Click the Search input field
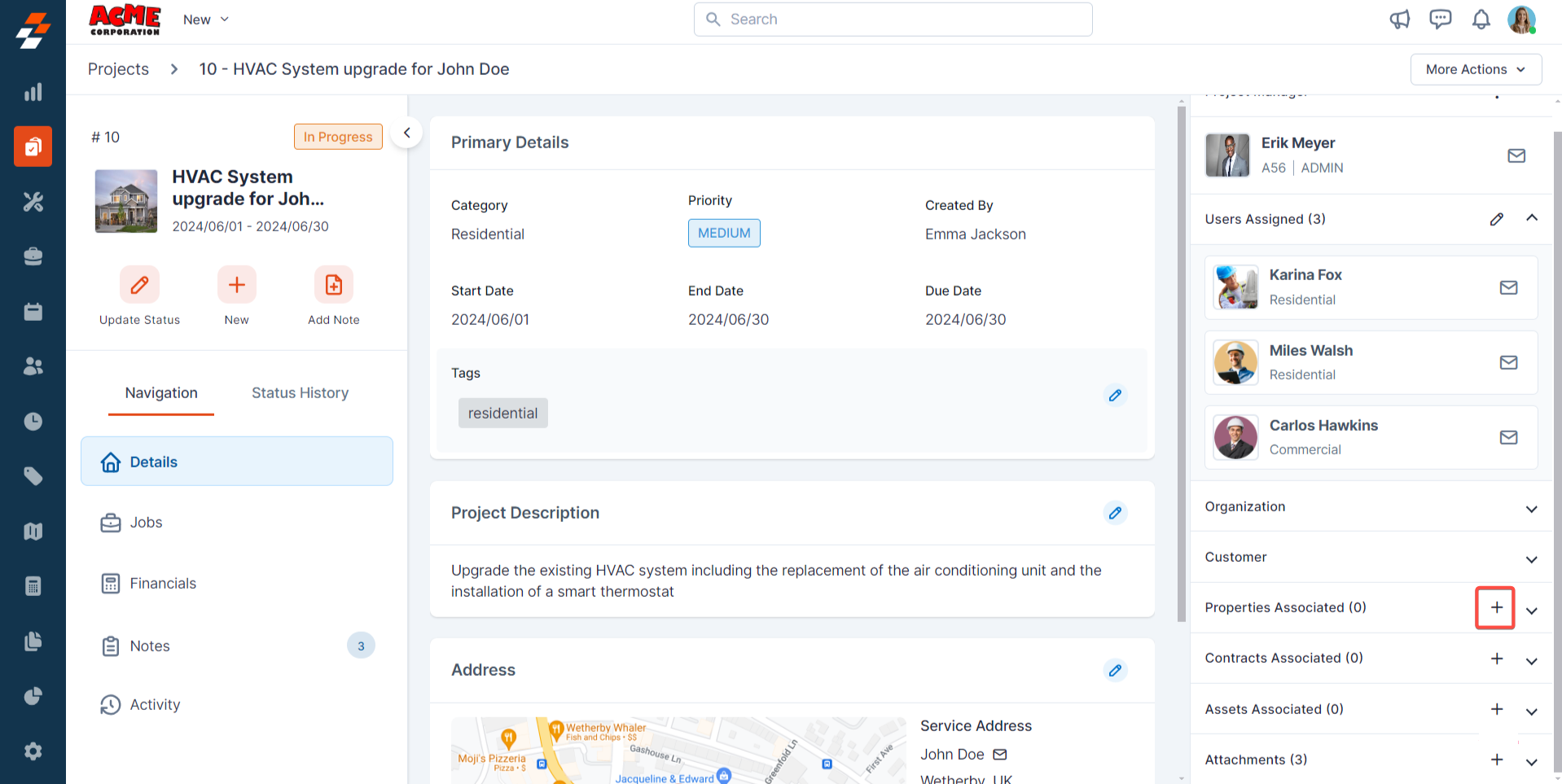The image size is (1562, 784). (893, 20)
